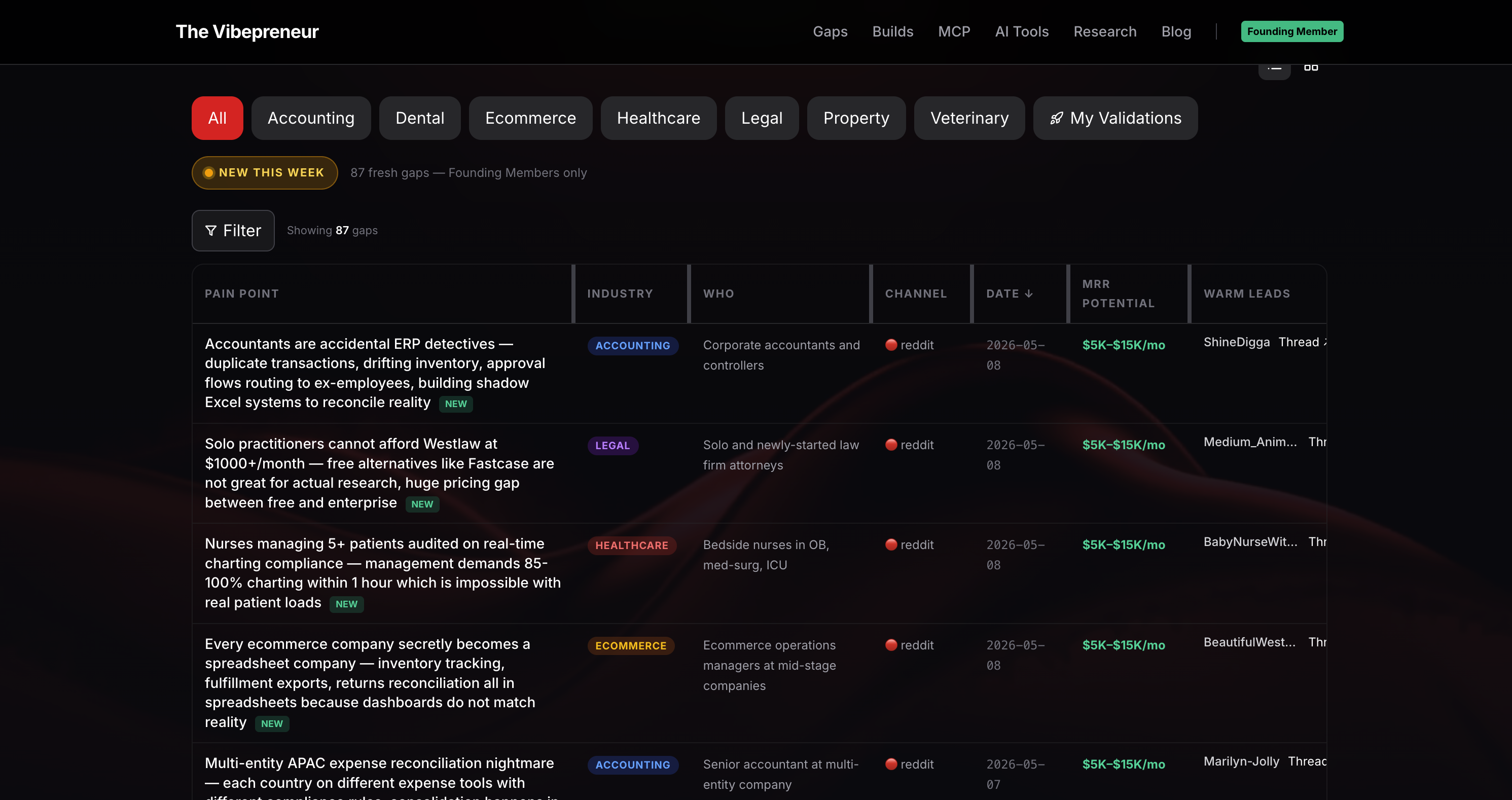Select "Ecommerce operations managers at mid-stage companies"

coord(770,666)
